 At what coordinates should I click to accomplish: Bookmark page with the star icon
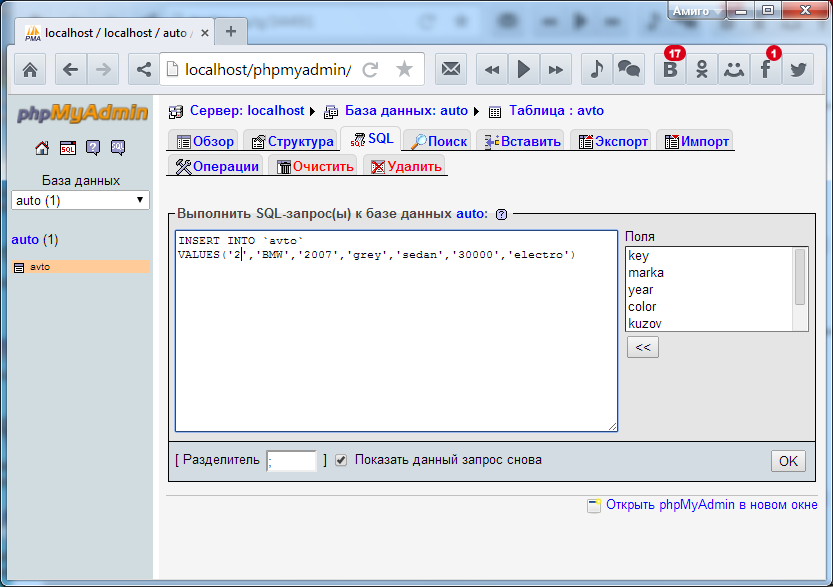[x=404, y=69]
